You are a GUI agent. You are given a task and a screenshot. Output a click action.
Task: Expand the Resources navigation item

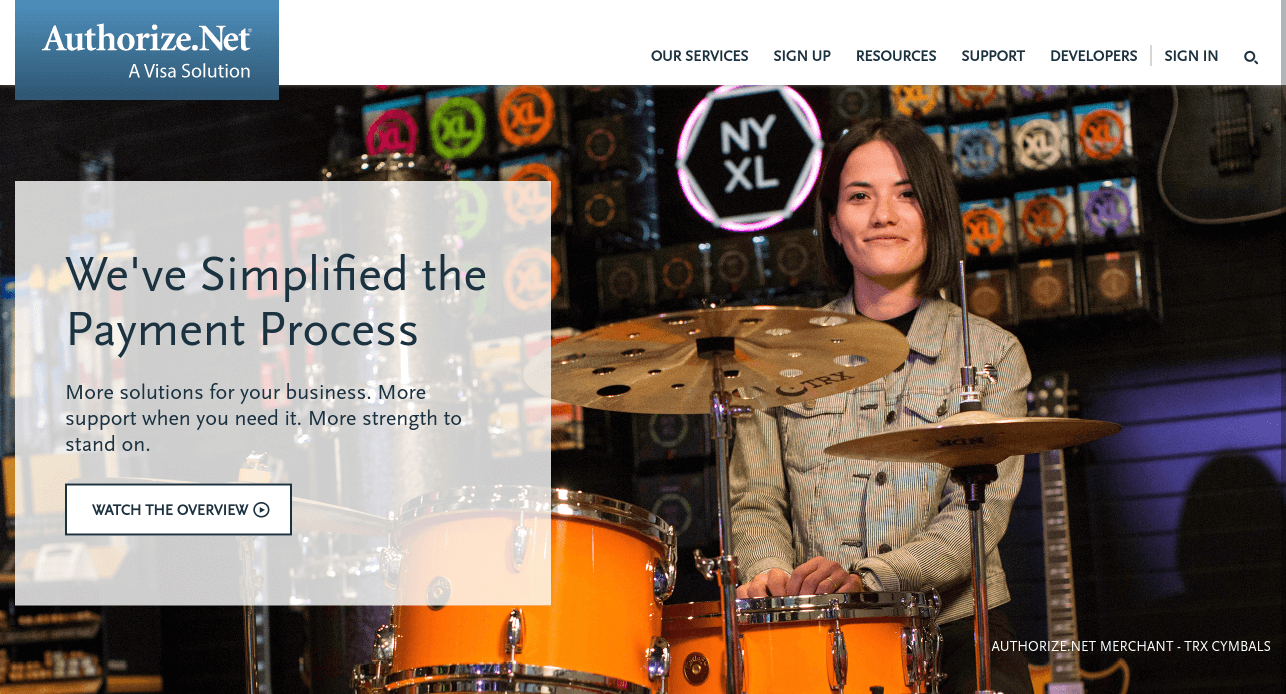[x=896, y=56]
